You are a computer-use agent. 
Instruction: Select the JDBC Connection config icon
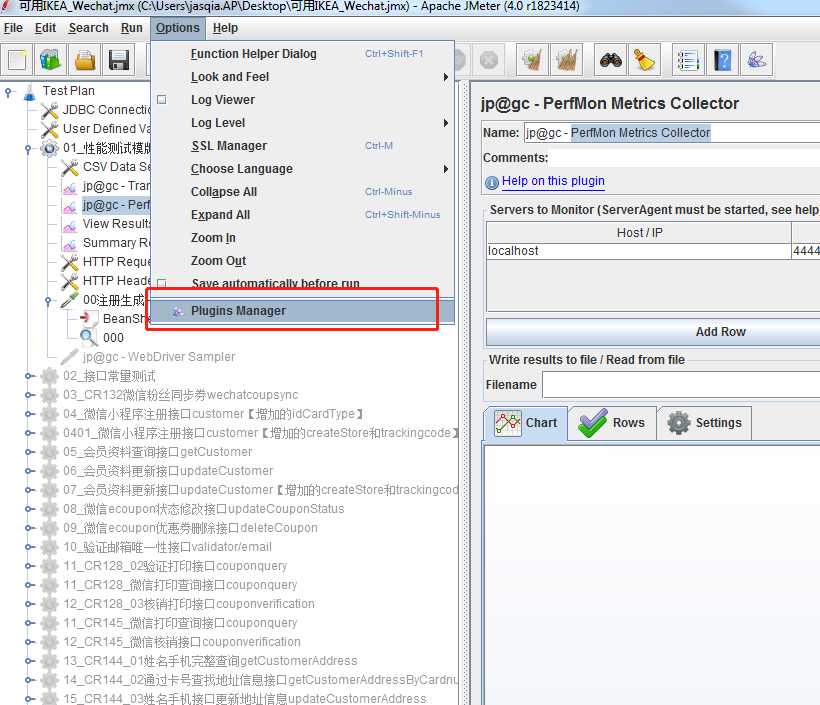[50, 110]
